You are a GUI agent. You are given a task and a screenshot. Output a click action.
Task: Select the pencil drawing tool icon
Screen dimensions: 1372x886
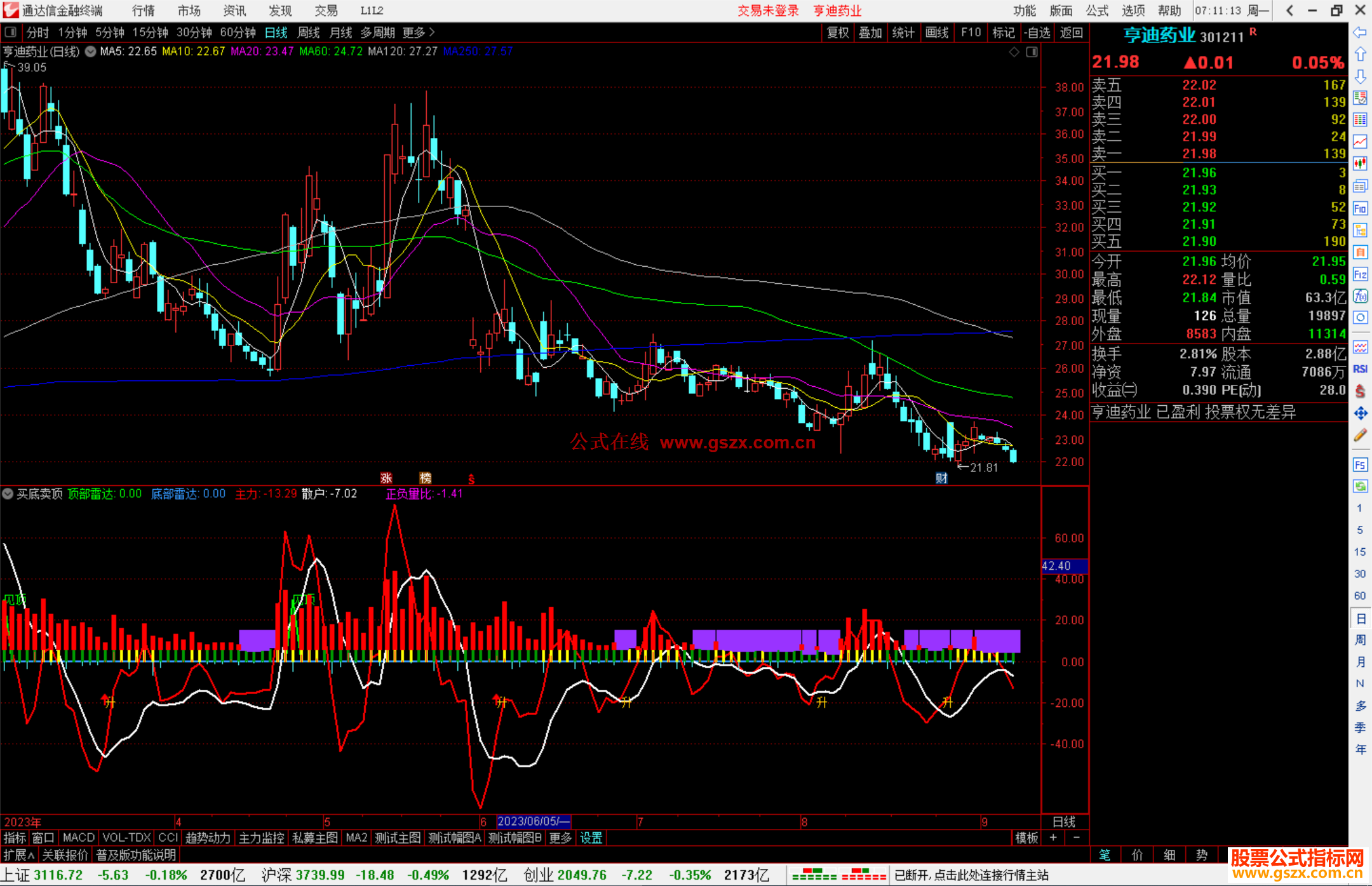coord(1360,436)
